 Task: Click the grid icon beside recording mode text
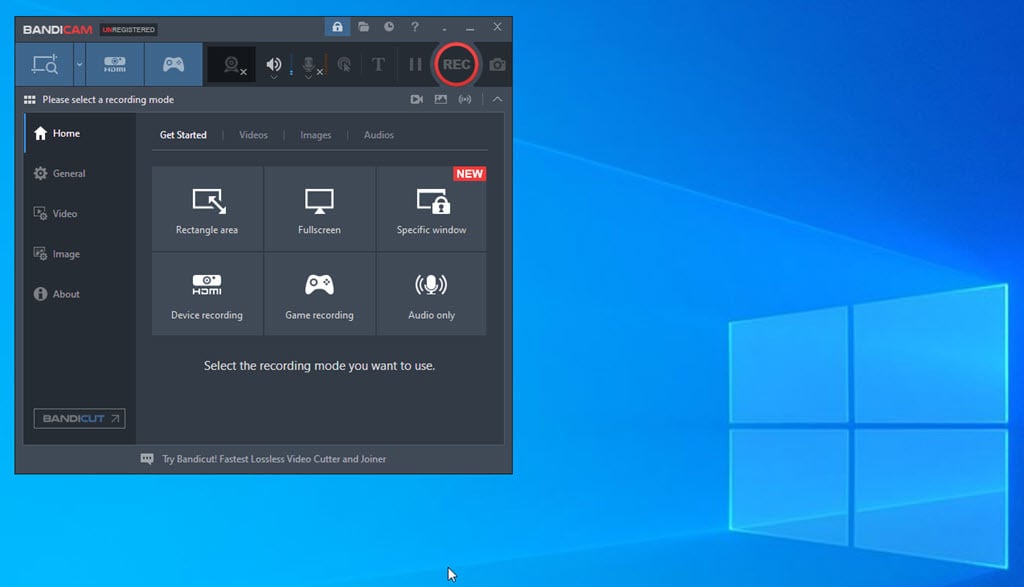tap(29, 100)
